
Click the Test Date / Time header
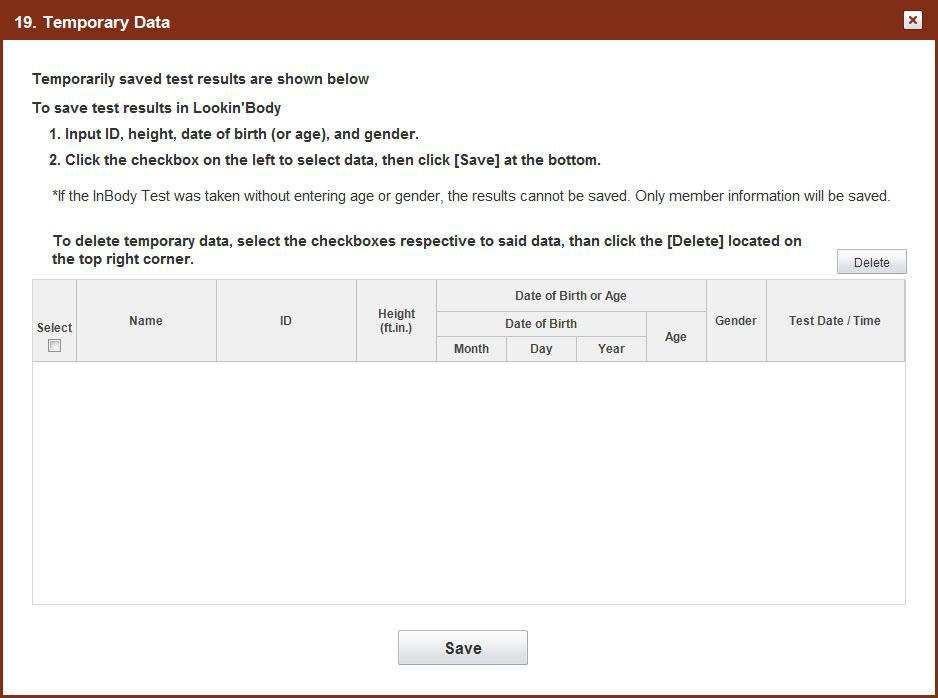835,321
